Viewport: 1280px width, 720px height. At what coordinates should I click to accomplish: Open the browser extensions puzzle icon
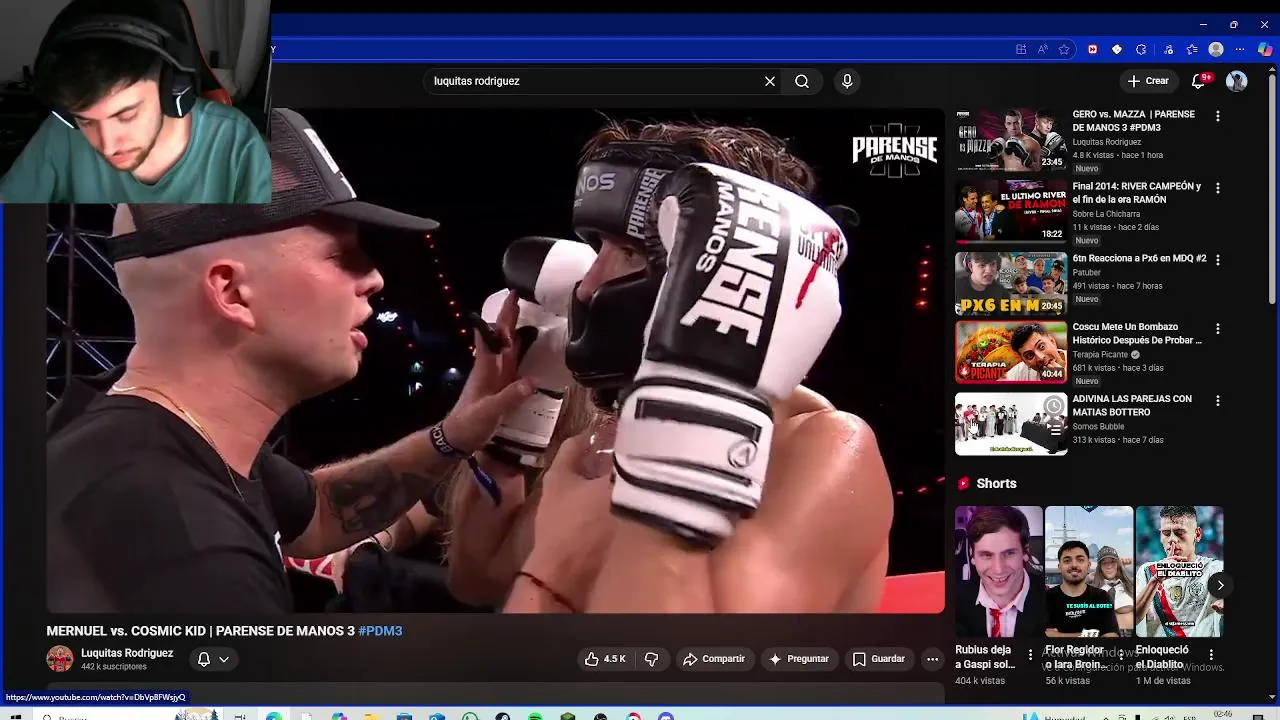(1141, 49)
